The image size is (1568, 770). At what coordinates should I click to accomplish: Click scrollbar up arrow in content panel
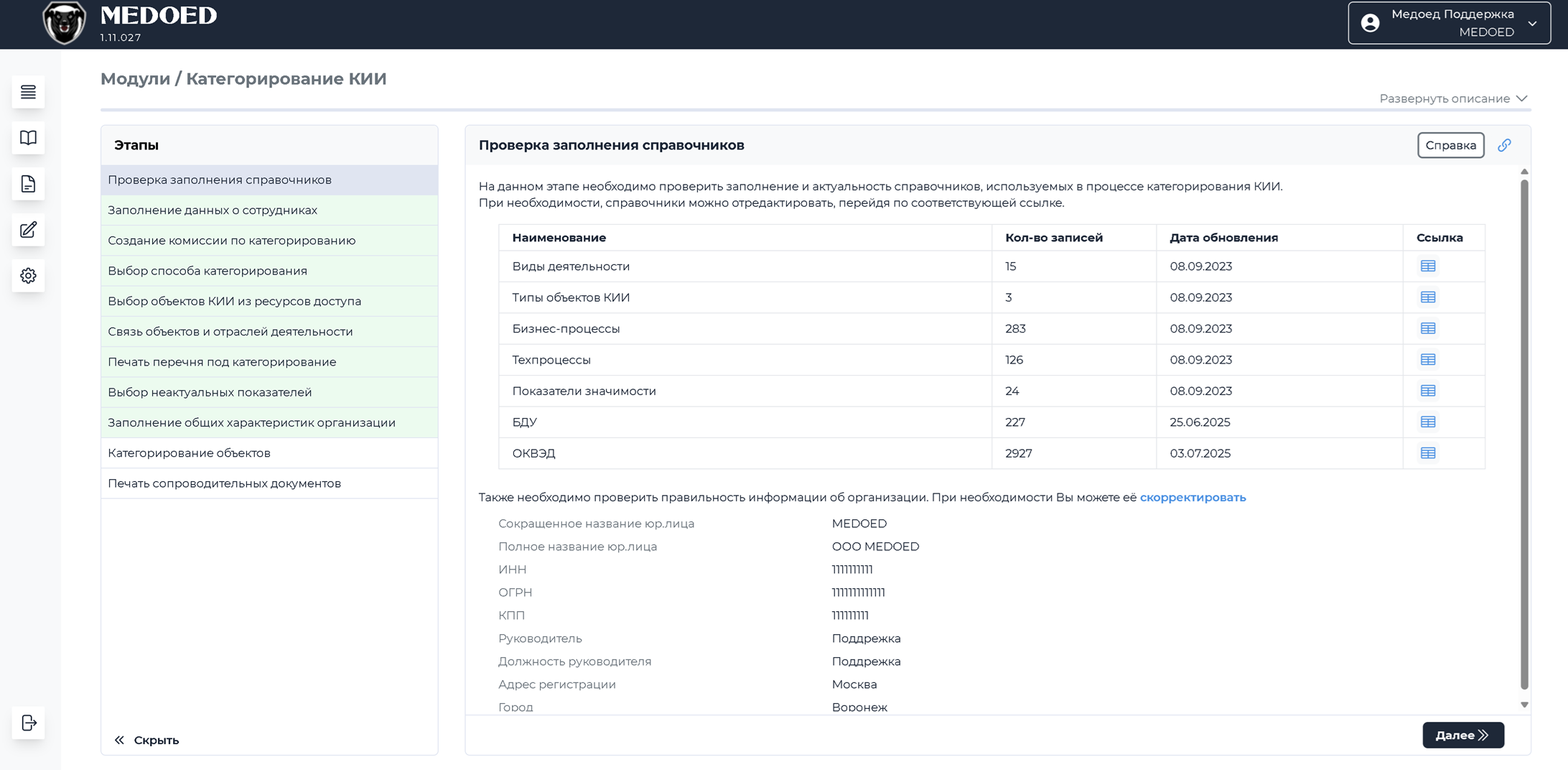click(1524, 172)
